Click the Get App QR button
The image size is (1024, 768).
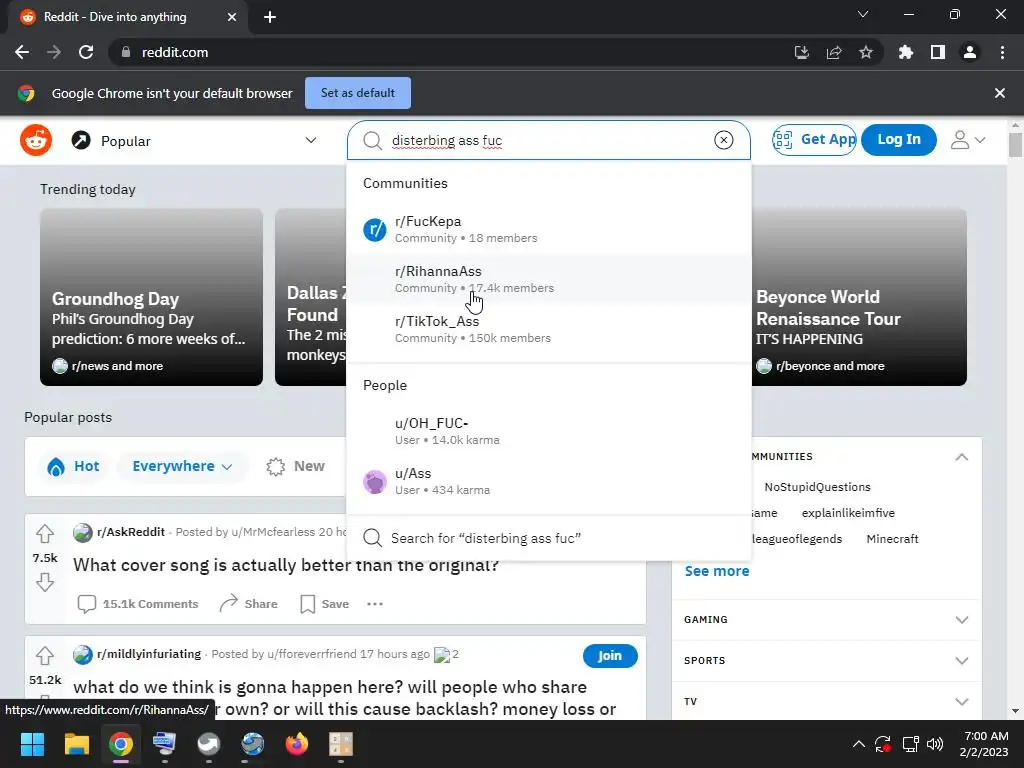point(814,140)
